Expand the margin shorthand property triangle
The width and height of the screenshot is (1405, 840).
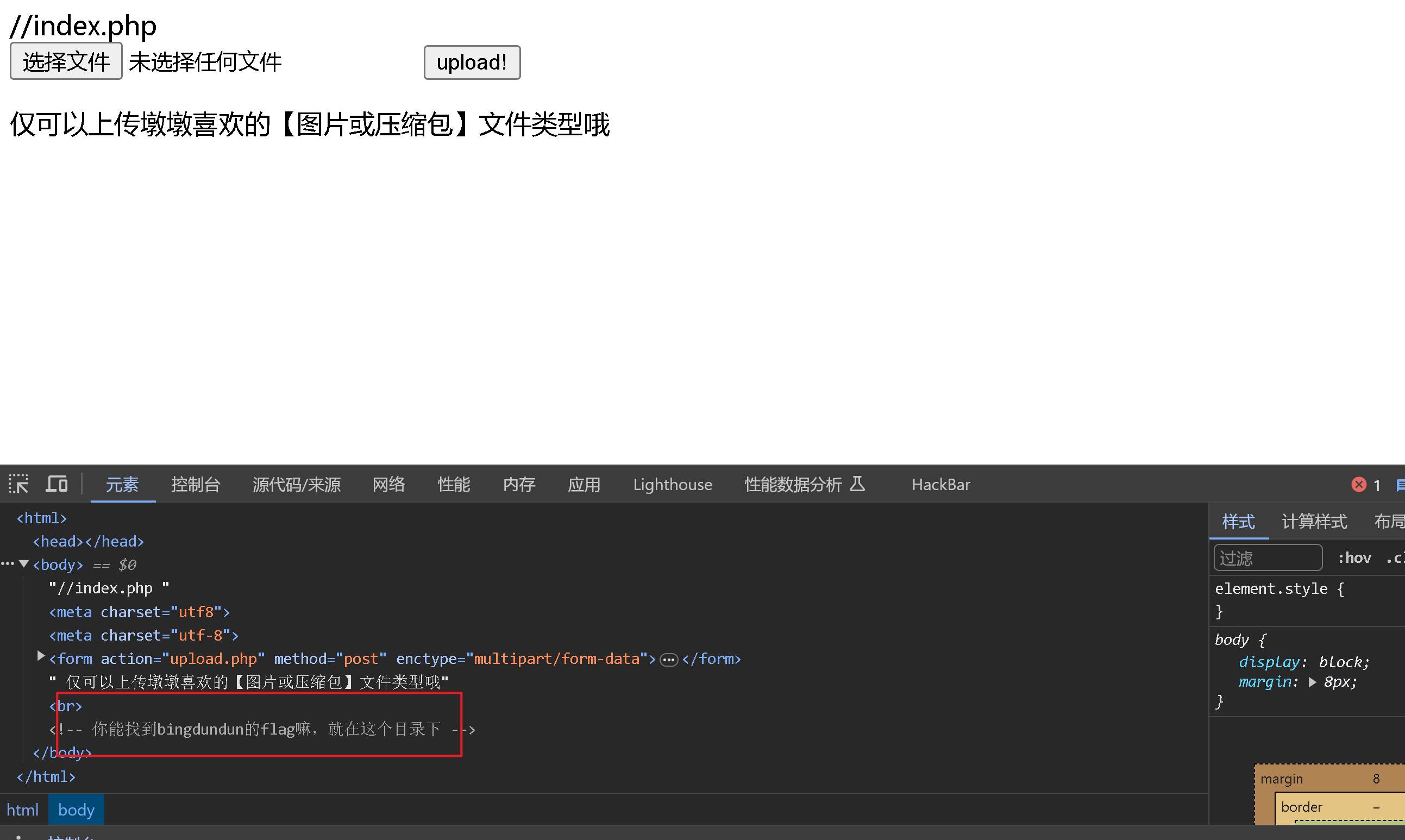(1313, 682)
